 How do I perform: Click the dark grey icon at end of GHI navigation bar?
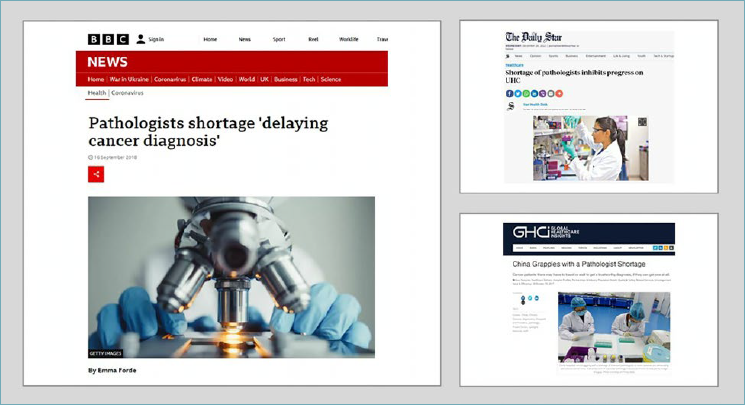[671, 248]
